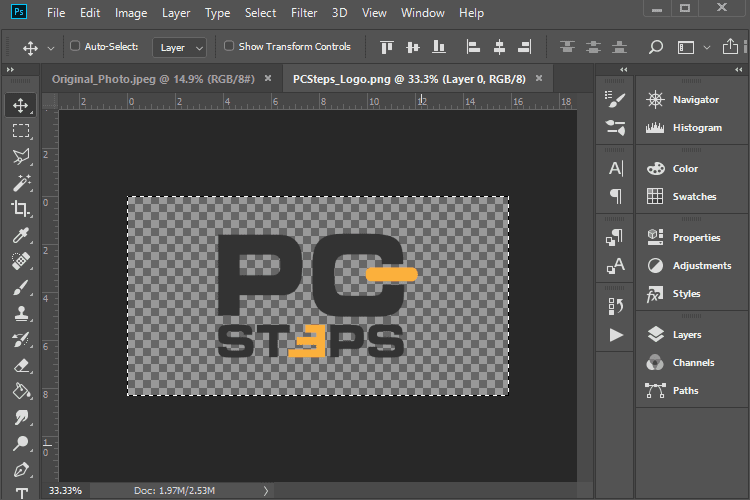Open the File menu

(x=56, y=13)
